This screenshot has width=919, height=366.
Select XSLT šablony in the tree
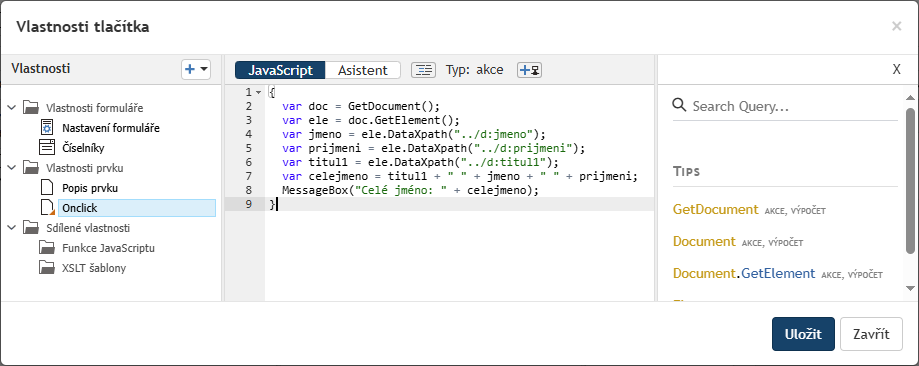coord(94,268)
